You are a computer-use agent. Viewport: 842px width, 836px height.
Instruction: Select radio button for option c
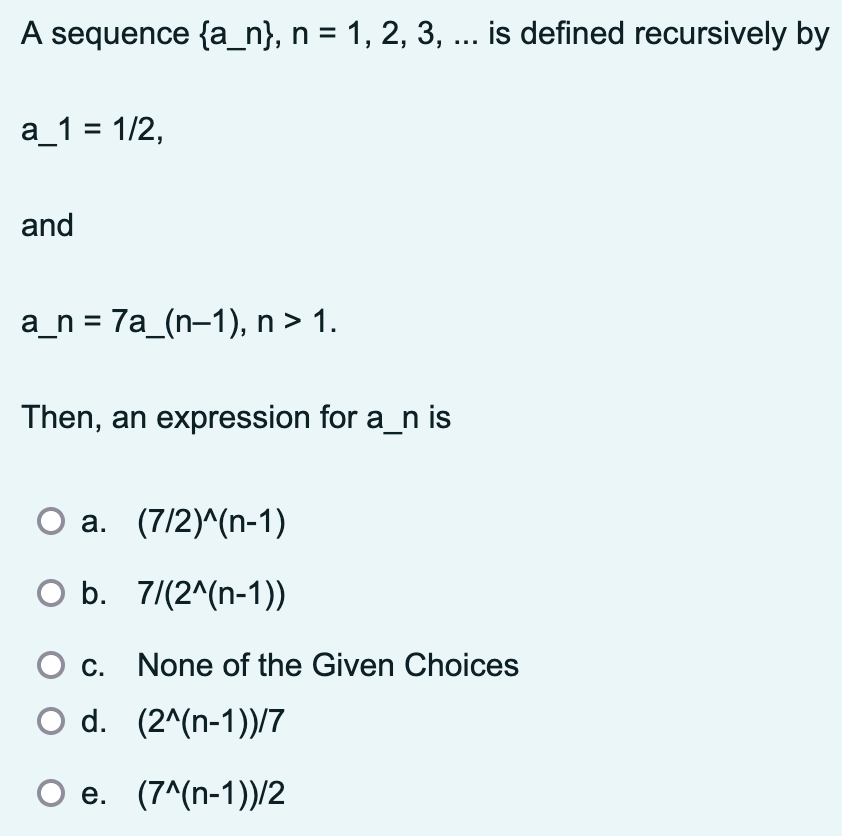49,664
